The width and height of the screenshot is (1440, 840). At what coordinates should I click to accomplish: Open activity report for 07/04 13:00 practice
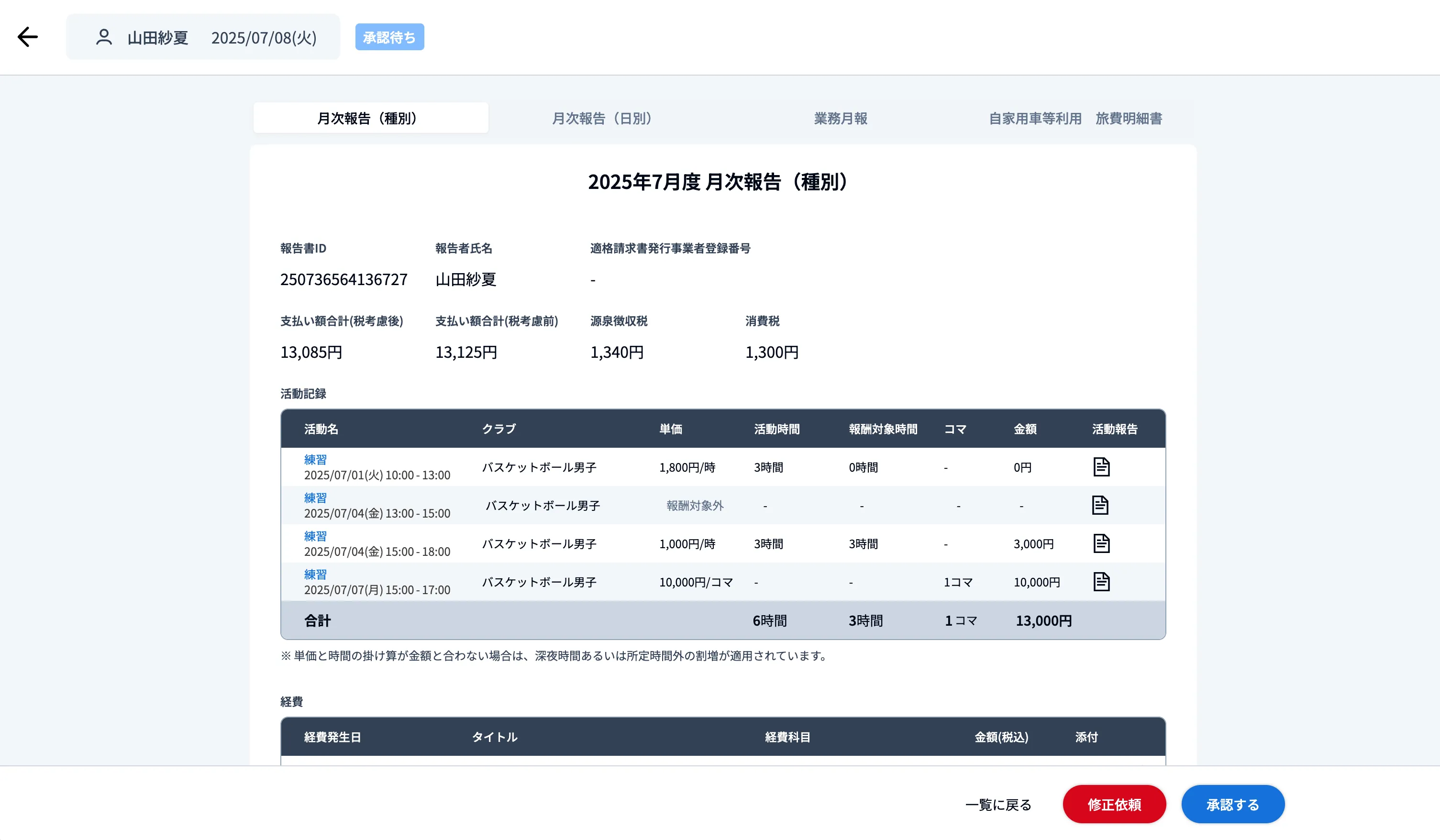click(x=1099, y=505)
